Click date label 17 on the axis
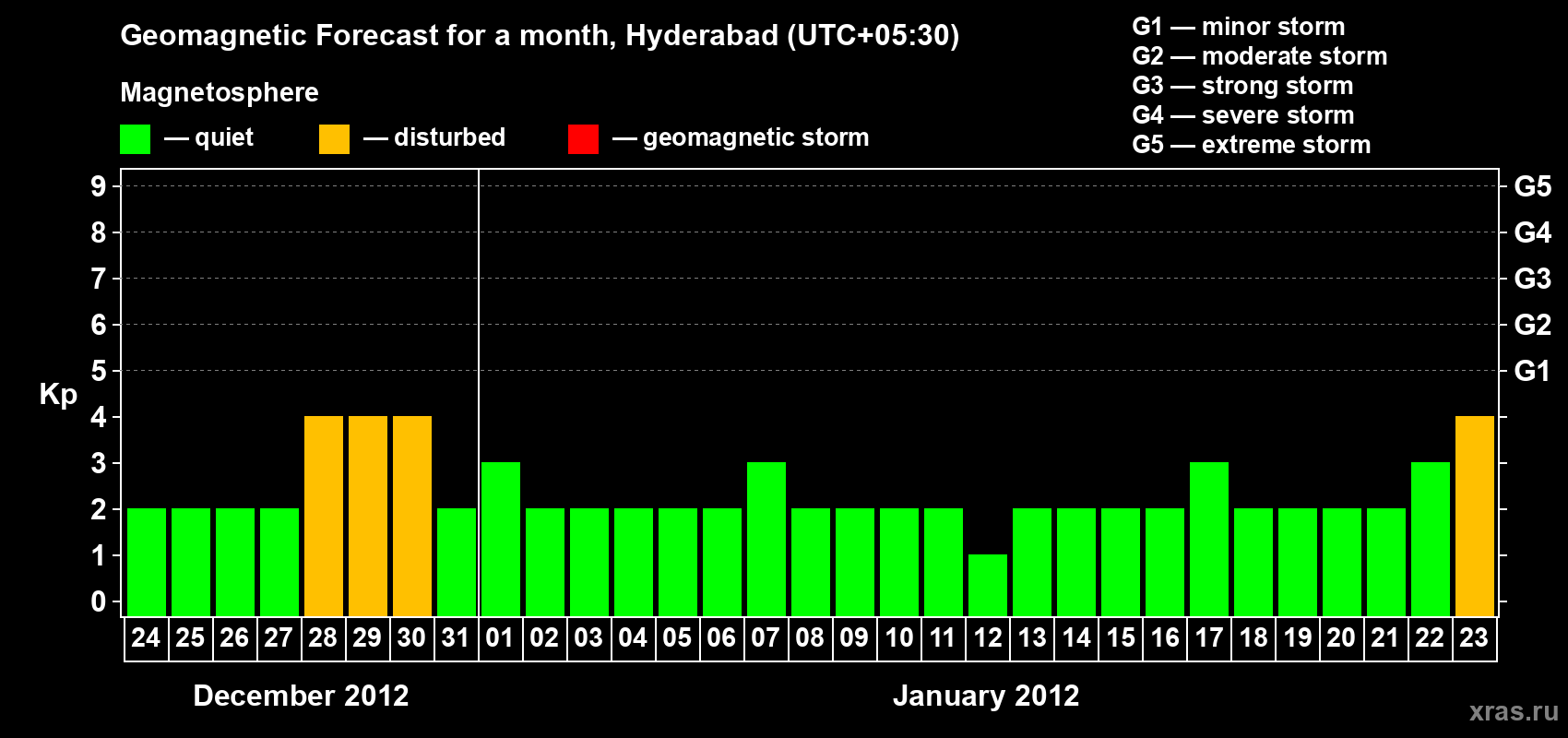 click(x=1208, y=638)
